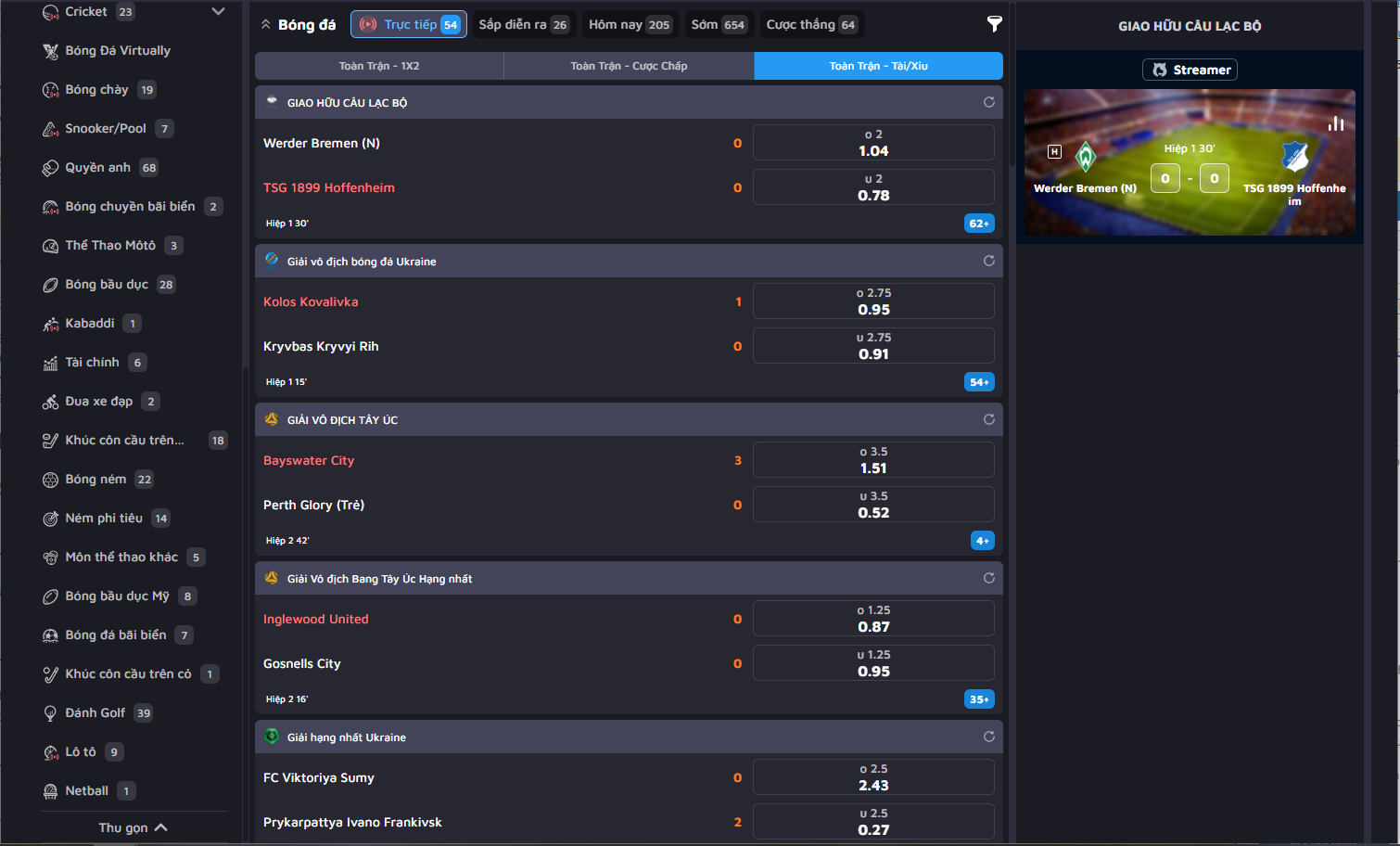Refresh the Giao Hữu Câu Lạc Bộ league

pos(988,102)
